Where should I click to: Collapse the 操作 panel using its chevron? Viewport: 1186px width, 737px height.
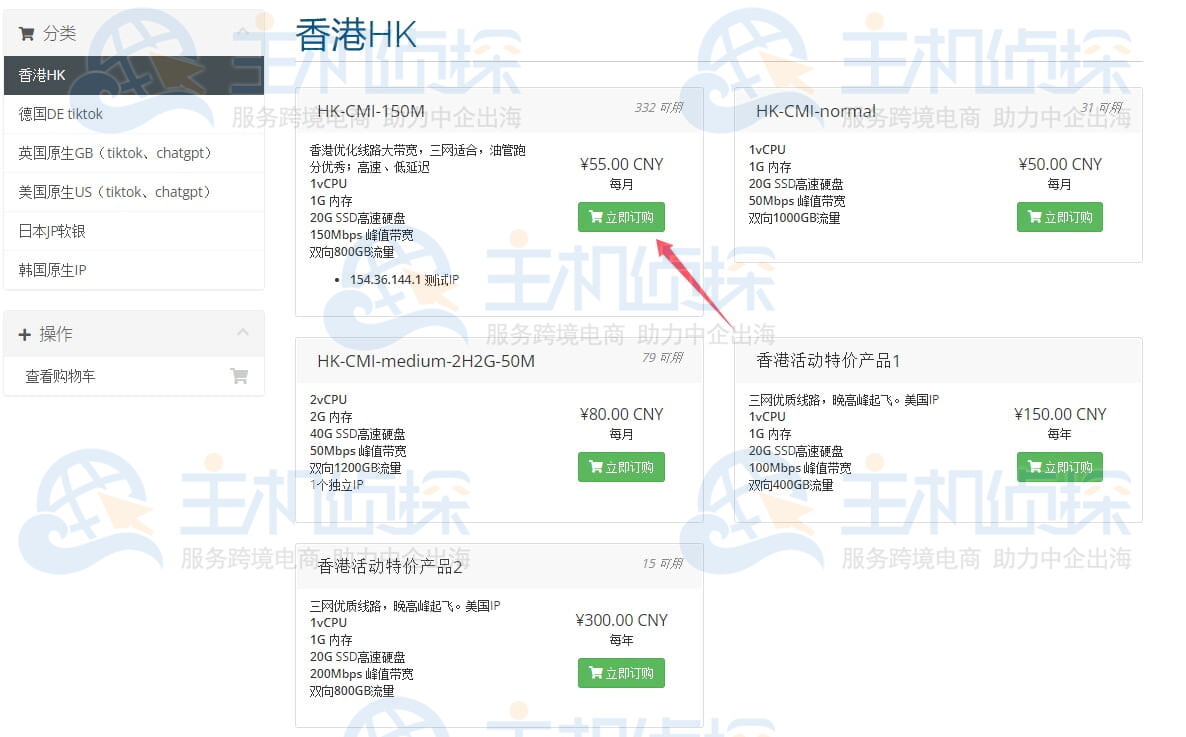[x=243, y=333]
